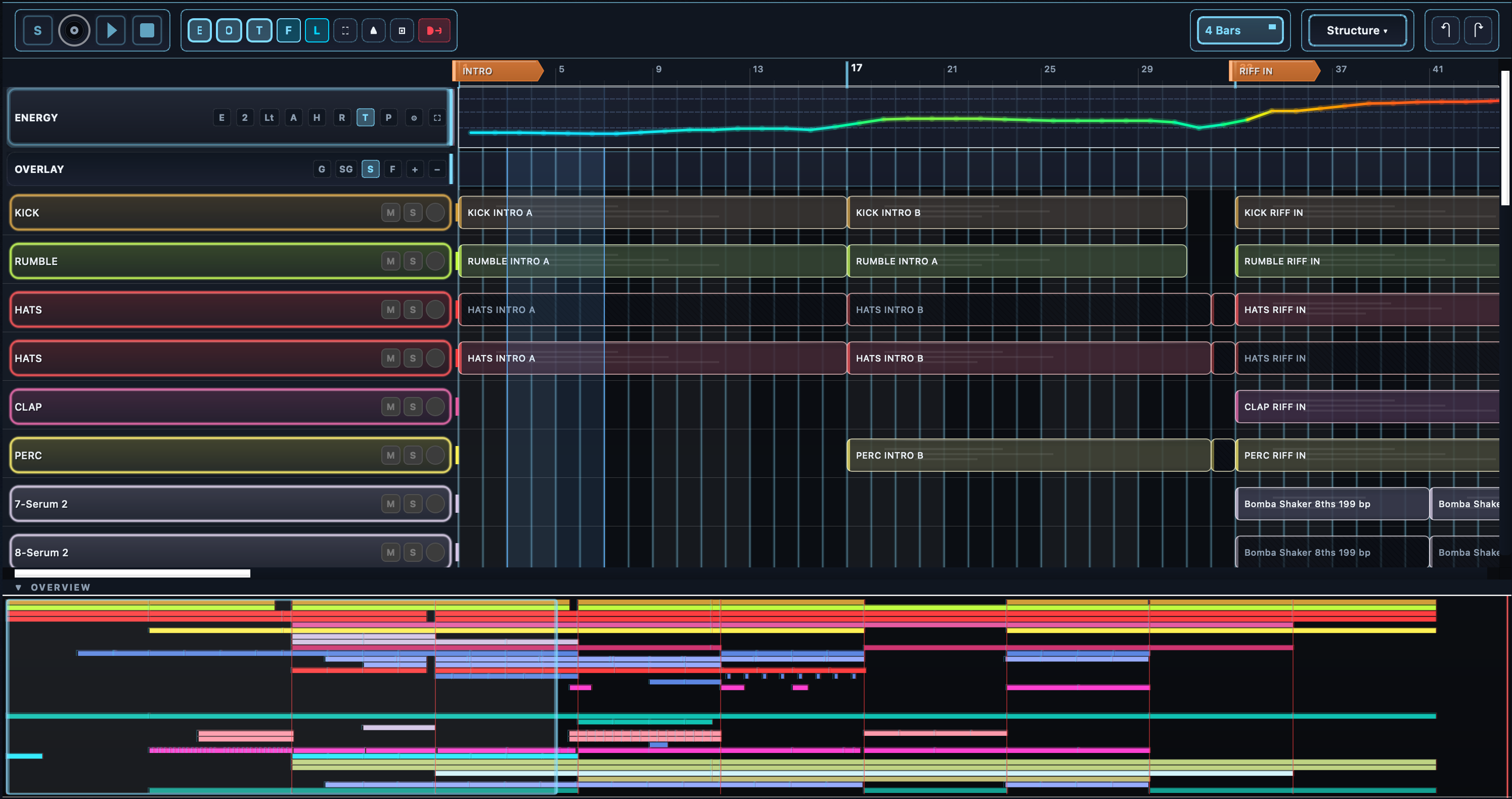
Task: Select the KICK INTRO B clip
Action: (x=1016, y=212)
